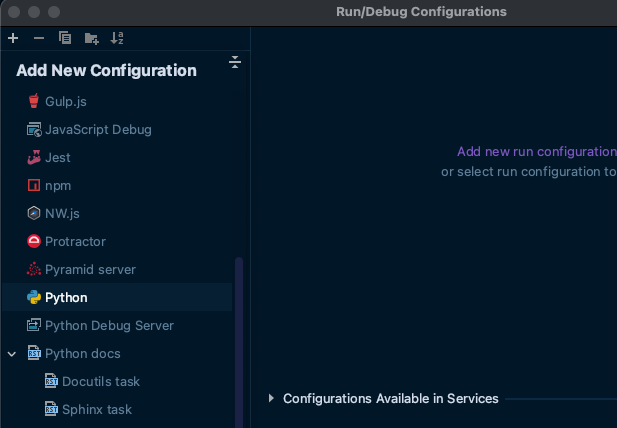The image size is (617, 428).
Task: Click the Configurations Available in Services label
Action: tap(391, 398)
